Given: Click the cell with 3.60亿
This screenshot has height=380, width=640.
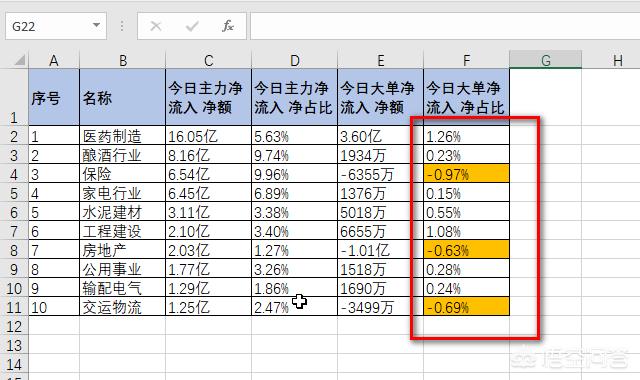Looking at the screenshot, I should pos(380,136).
